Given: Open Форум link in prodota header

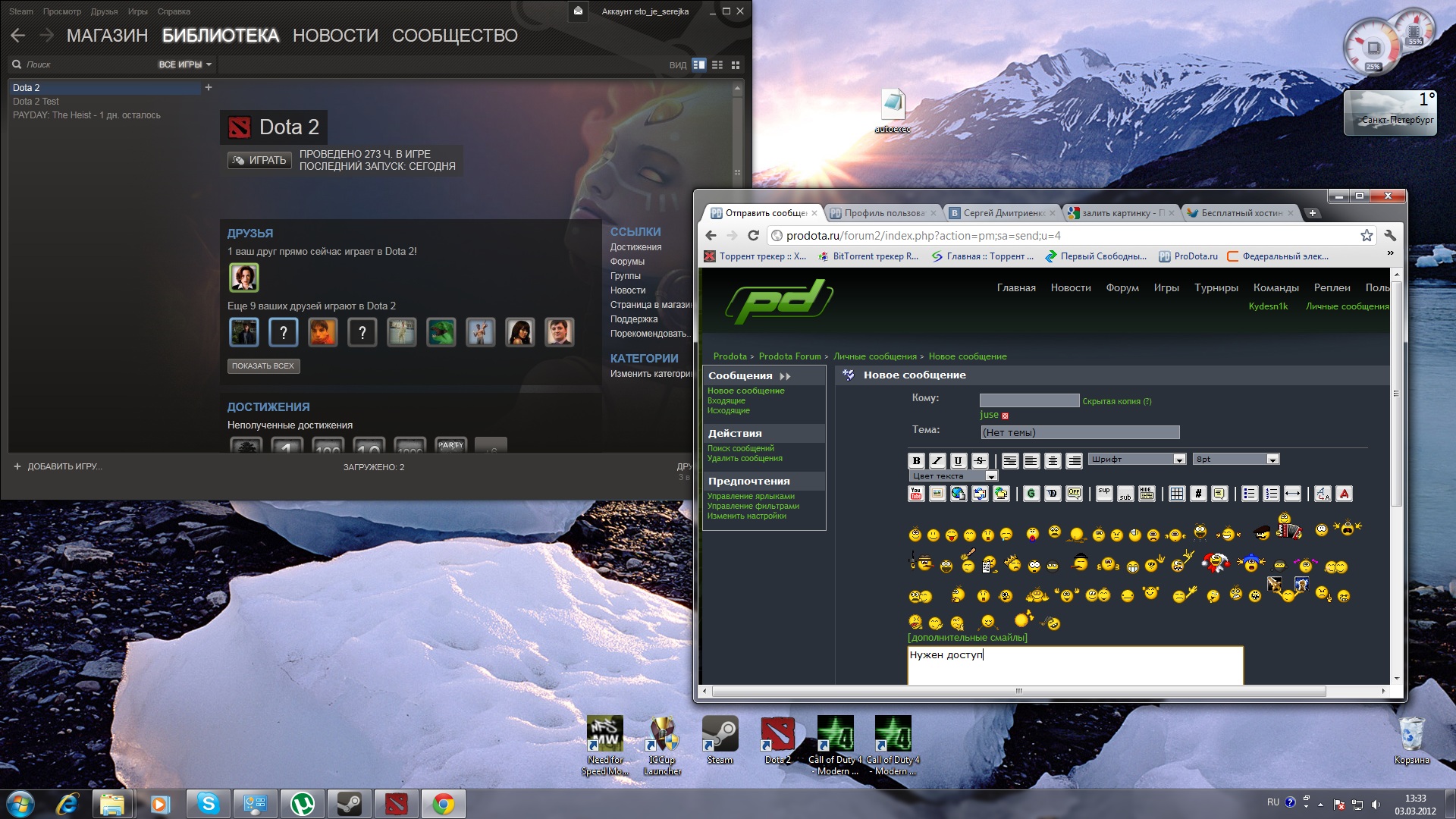Looking at the screenshot, I should (1122, 287).
